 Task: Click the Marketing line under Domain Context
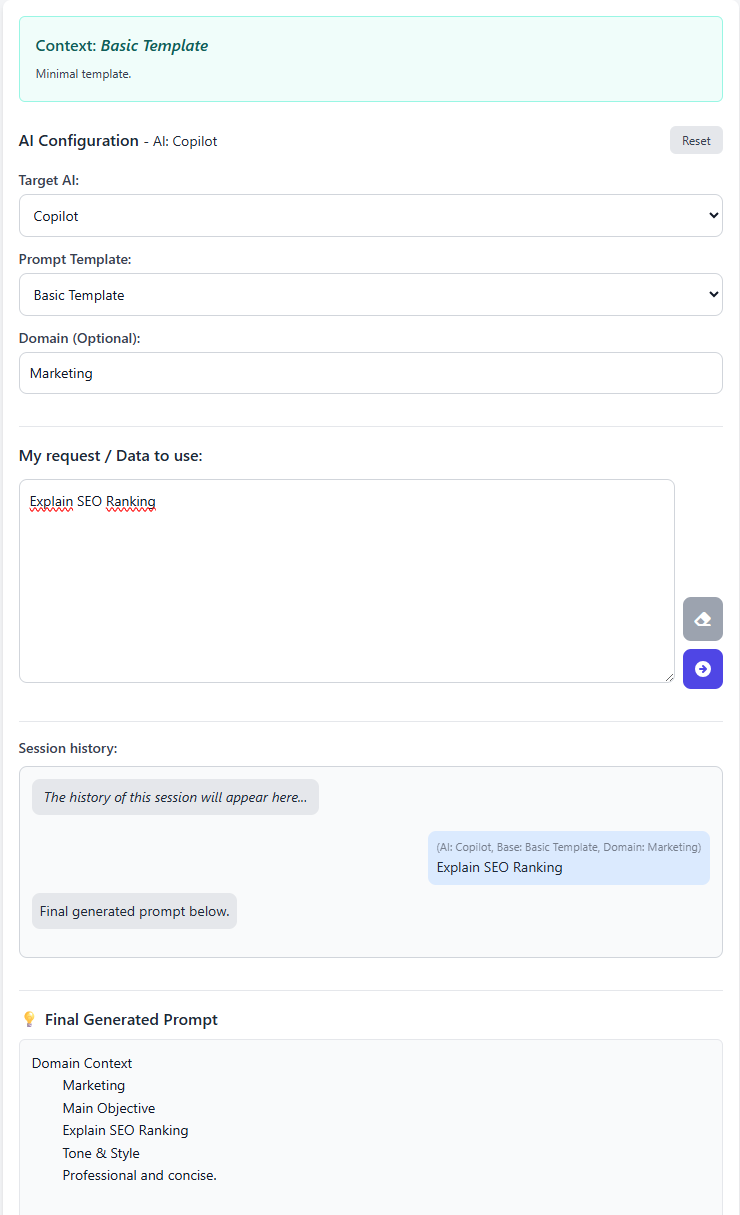(x=93, y=1085)
